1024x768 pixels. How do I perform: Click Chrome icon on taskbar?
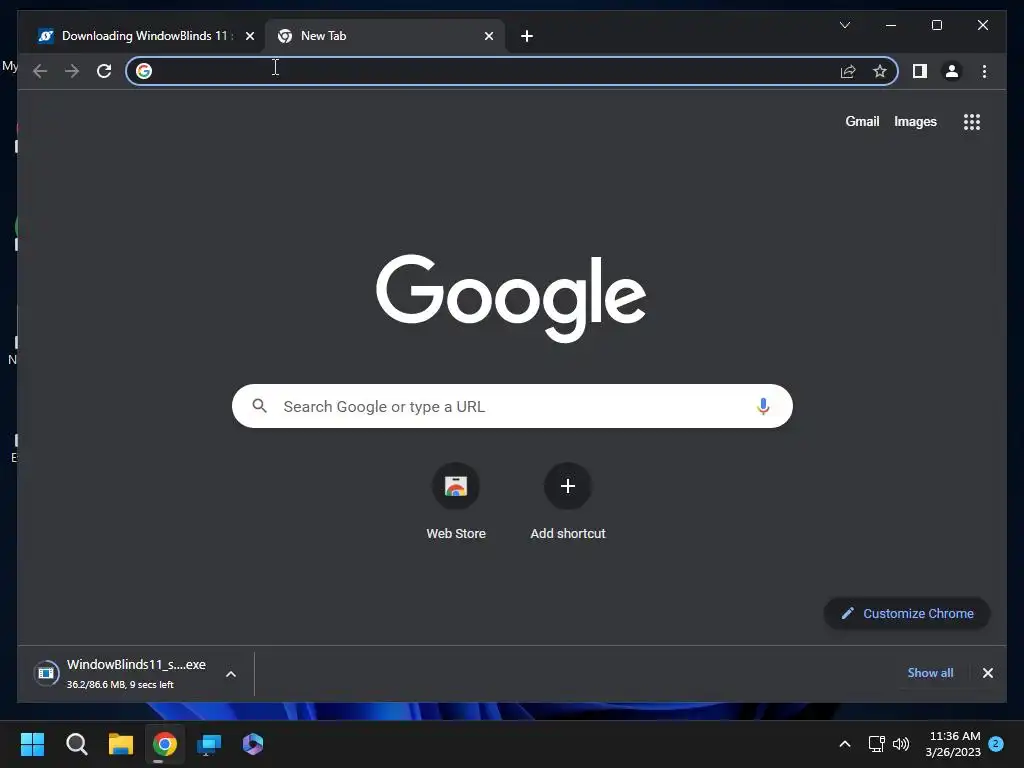(165, 744)
